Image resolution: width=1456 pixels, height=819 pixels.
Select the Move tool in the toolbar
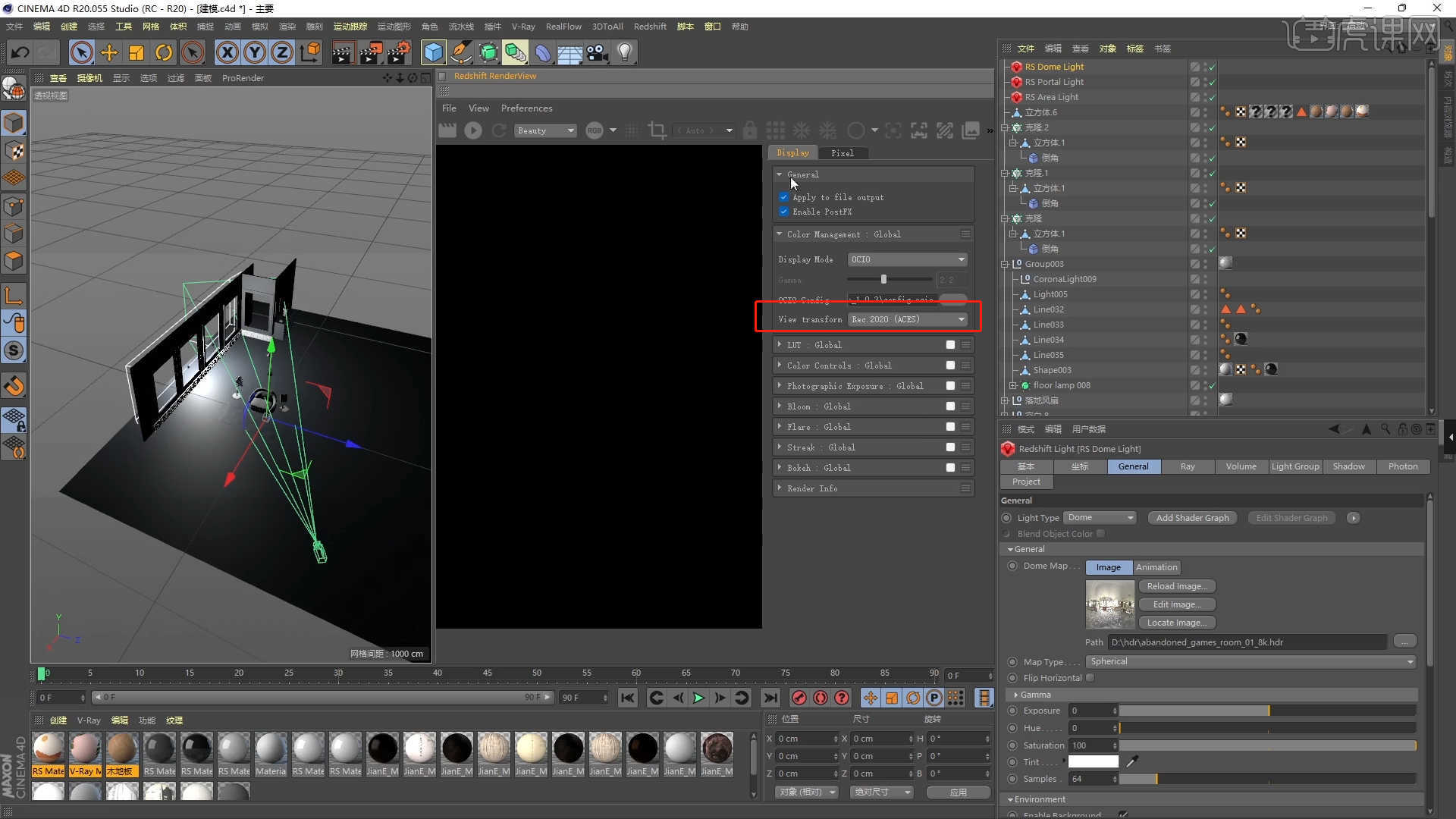click(108, 52)
